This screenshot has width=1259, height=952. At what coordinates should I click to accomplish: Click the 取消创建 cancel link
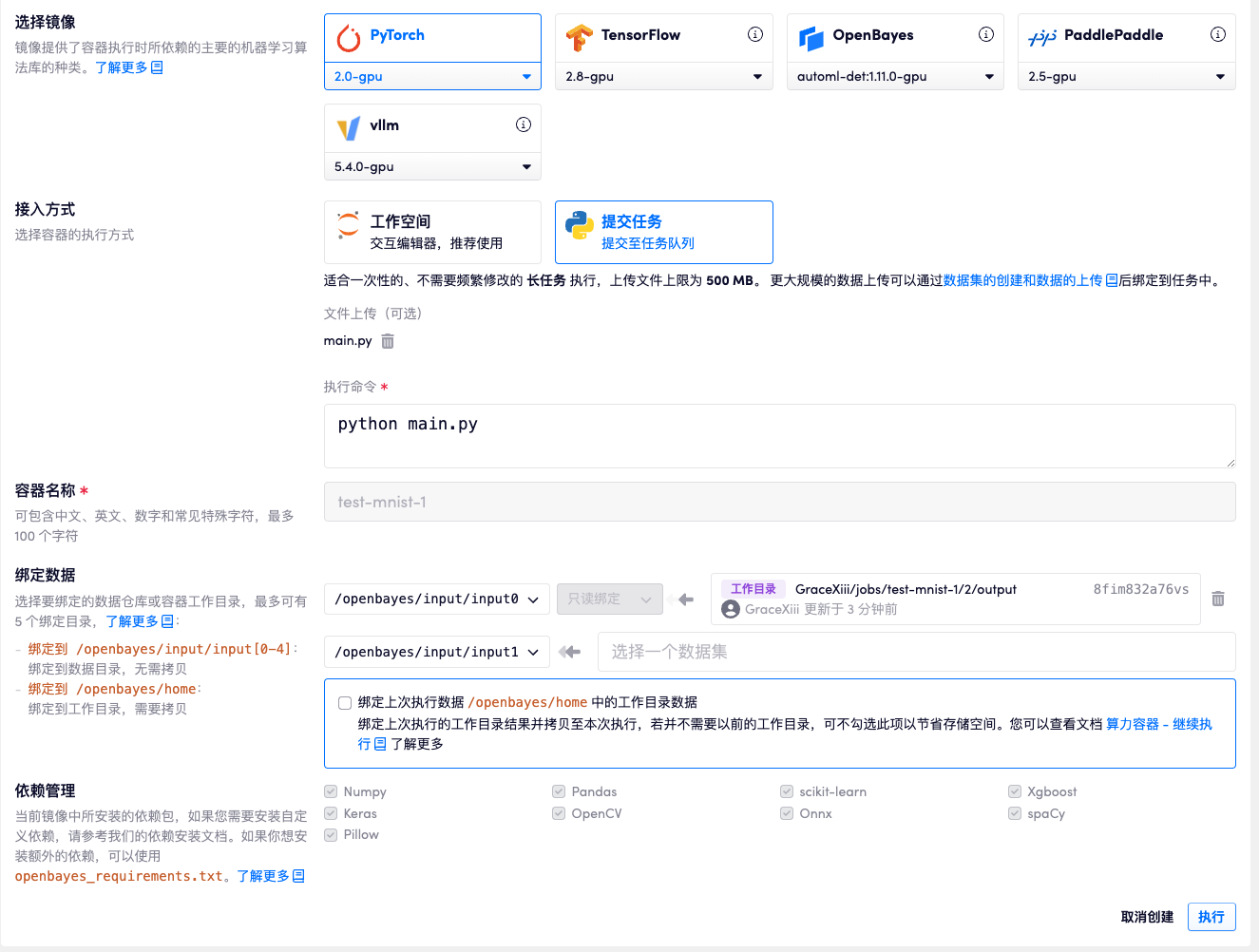click(1145, 917)
